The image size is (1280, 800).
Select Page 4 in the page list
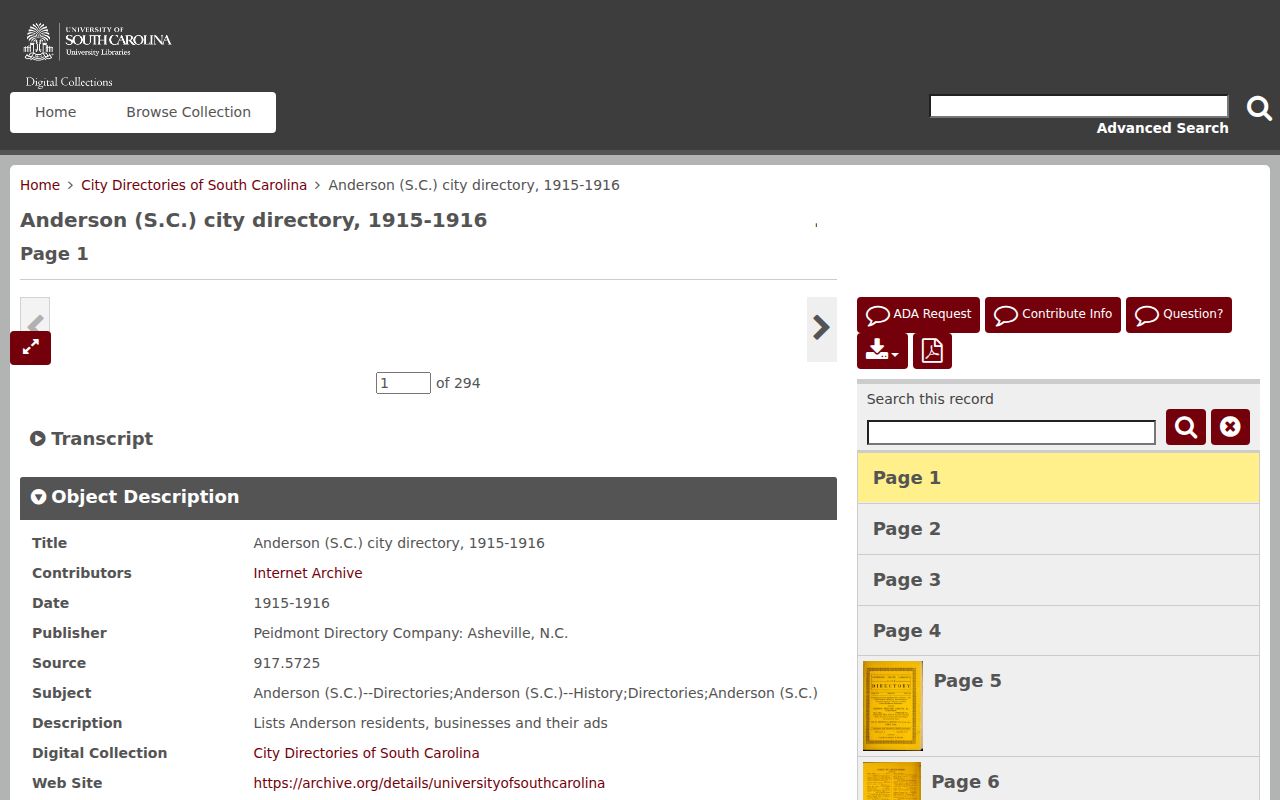click(1058, 631)
